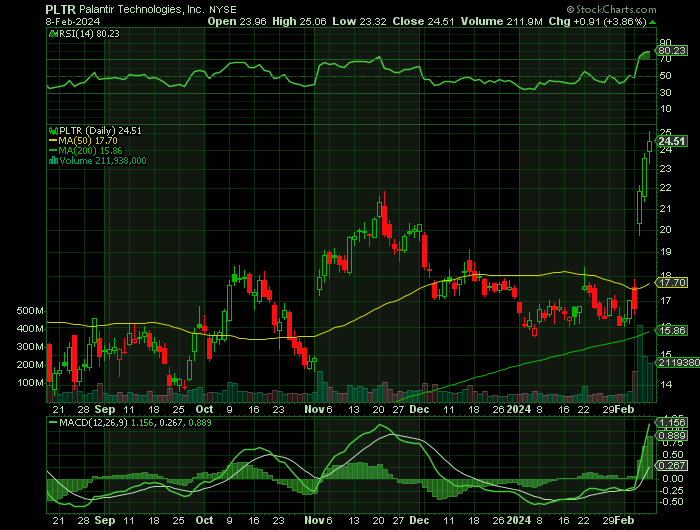Select the MA(200) 15.86 legend entry
700x530 pixels.
click(91, 151)
